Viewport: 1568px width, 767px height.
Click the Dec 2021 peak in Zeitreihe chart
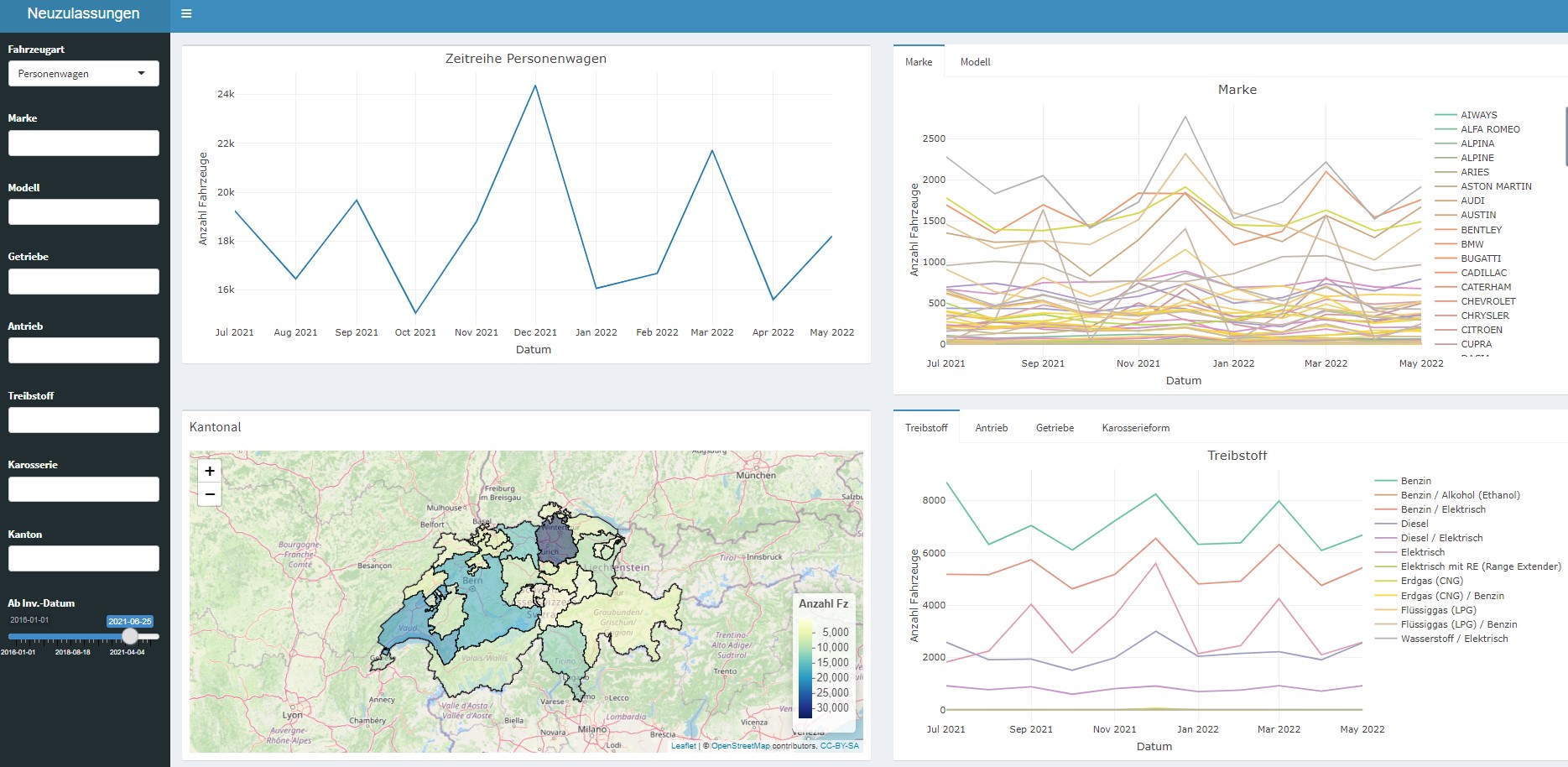tap(535, 86)
